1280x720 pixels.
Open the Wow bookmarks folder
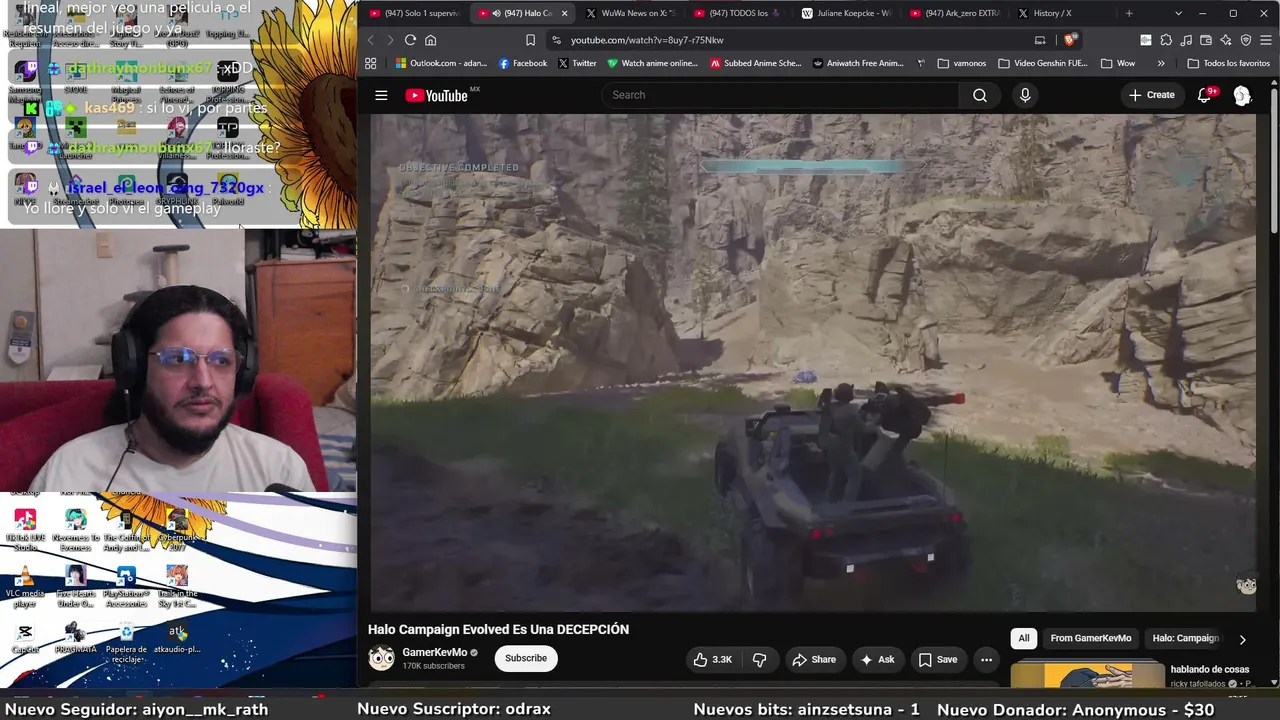point(1117,63)
